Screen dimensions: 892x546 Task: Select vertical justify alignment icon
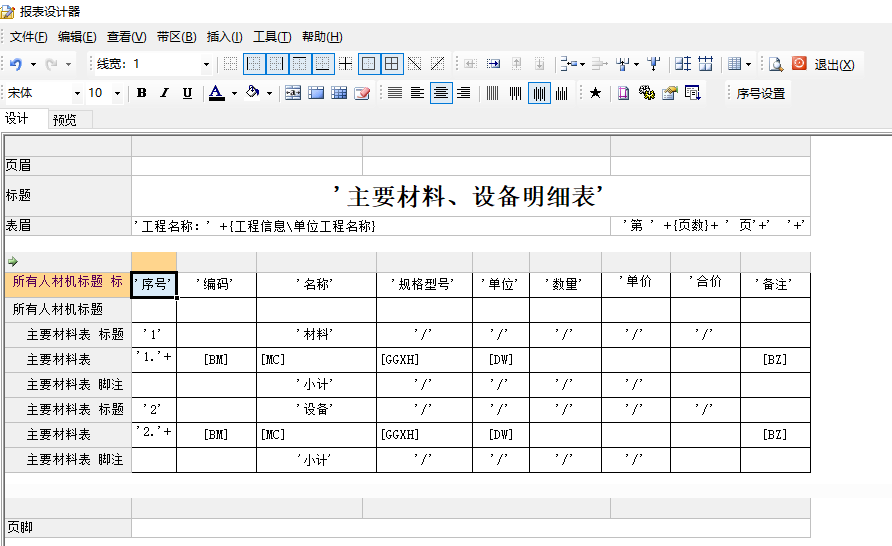493,93
